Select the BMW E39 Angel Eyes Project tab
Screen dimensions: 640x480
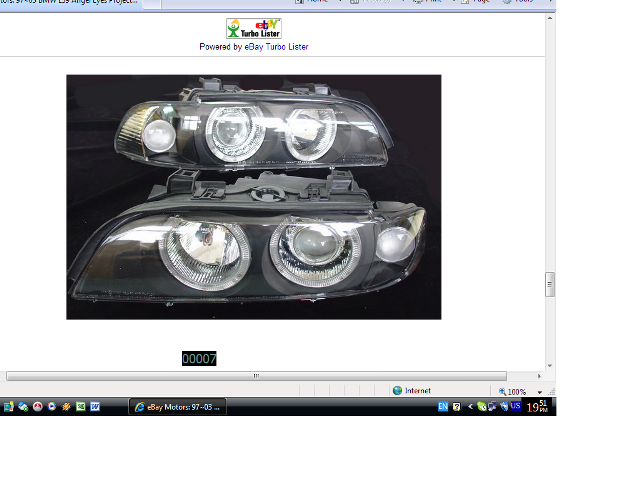tap(71, 3)
